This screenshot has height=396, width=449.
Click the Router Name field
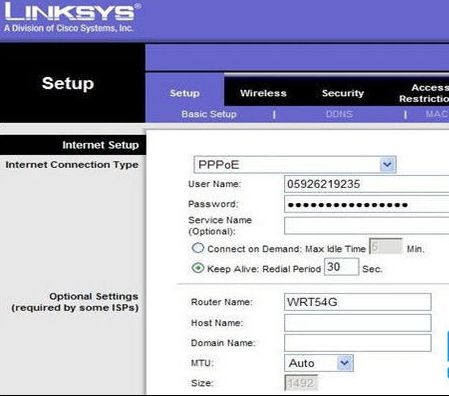tap(358, 302)
